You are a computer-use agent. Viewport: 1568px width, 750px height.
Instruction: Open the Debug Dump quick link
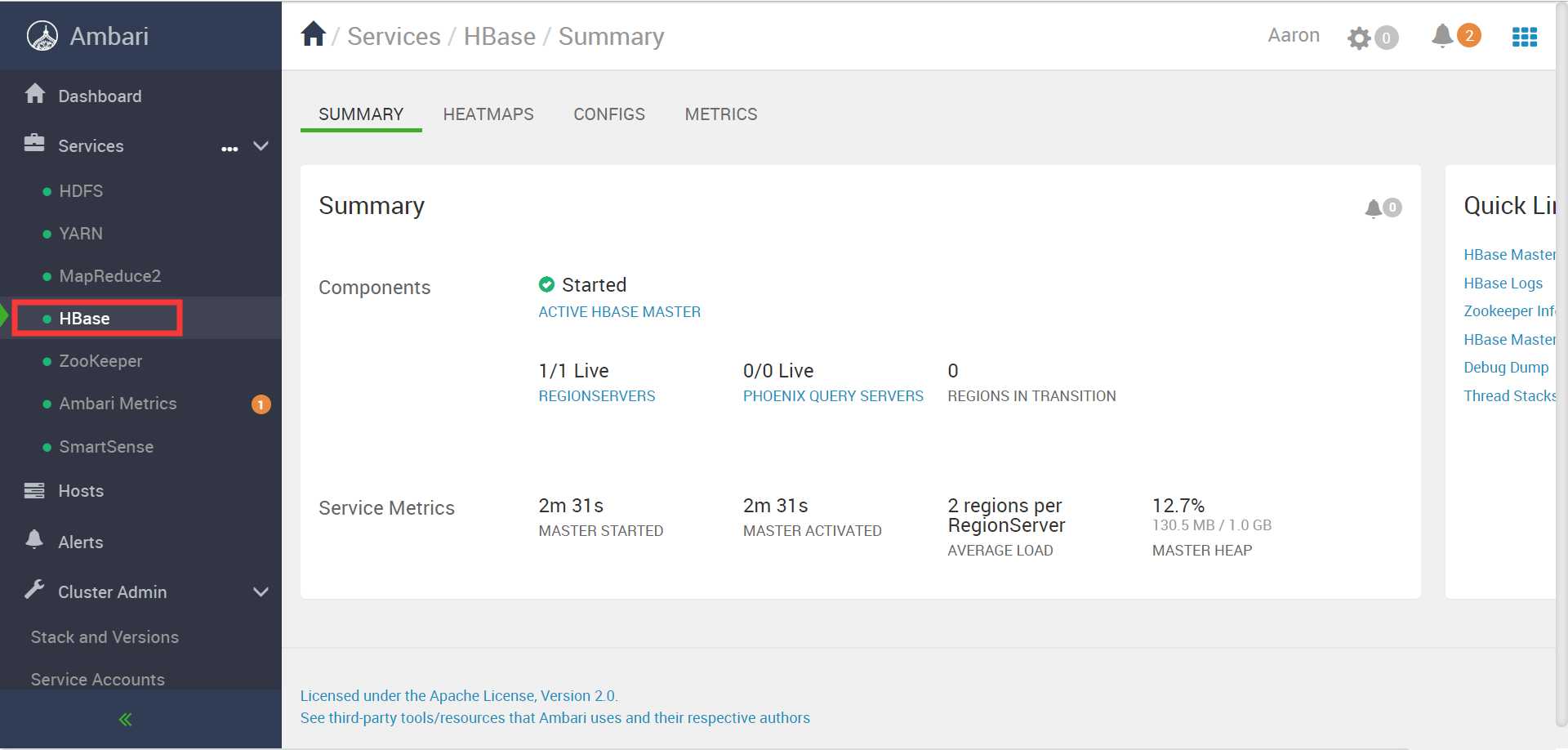coord(1506,368)
